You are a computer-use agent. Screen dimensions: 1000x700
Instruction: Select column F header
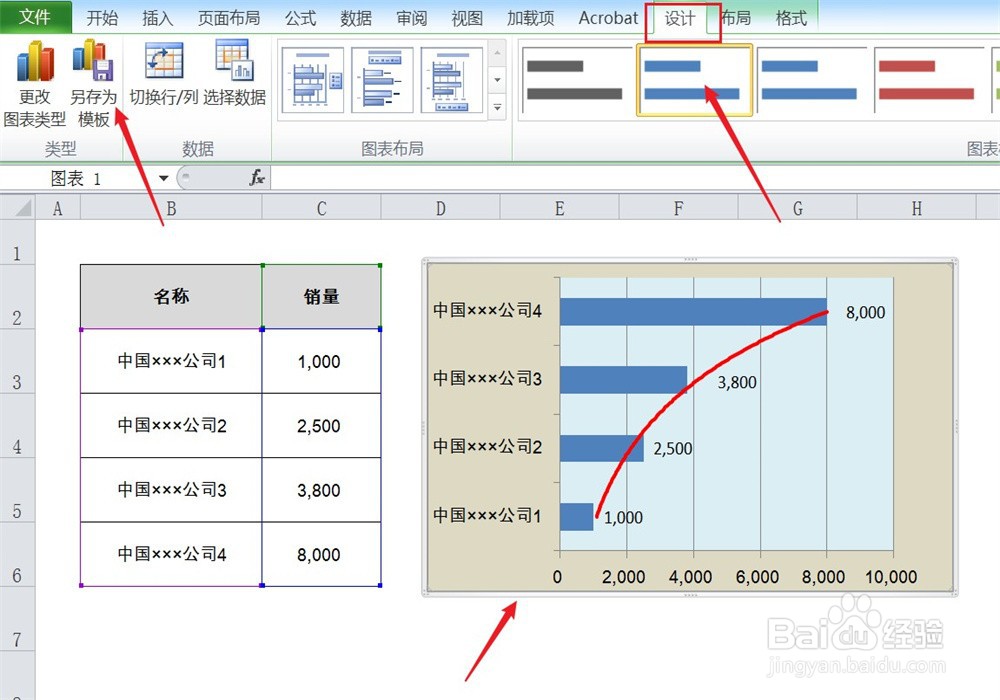tap(679, 208)
